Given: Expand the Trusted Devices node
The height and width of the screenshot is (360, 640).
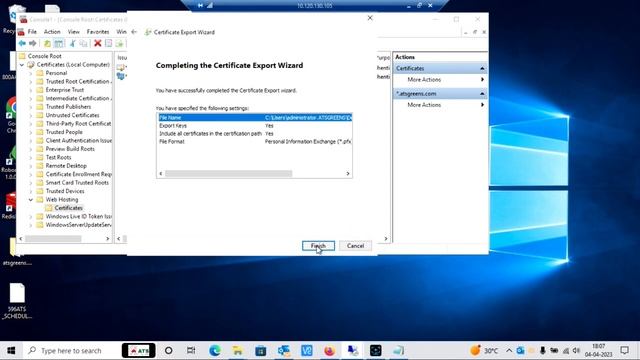Looking at the screenshot, I should point(31,191).
